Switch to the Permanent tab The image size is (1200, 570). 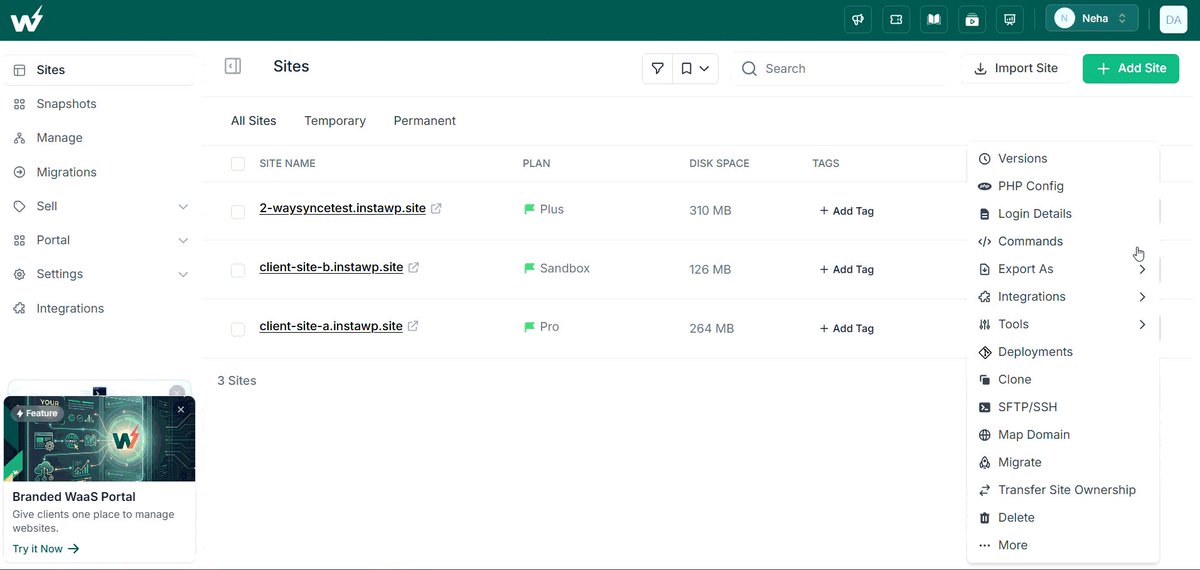425,121
